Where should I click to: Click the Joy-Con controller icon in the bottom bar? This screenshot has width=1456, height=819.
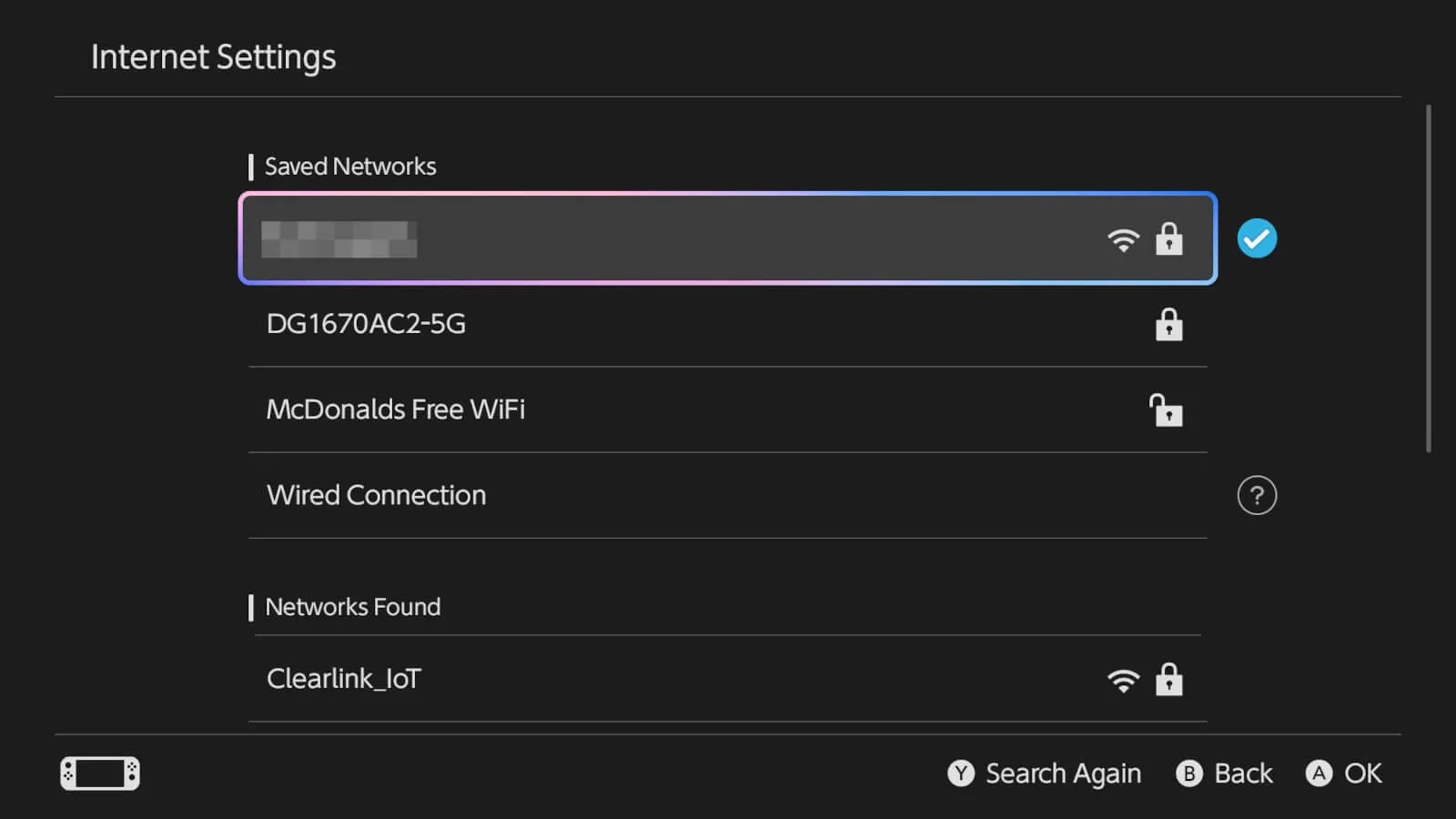[x=98, y=773]
